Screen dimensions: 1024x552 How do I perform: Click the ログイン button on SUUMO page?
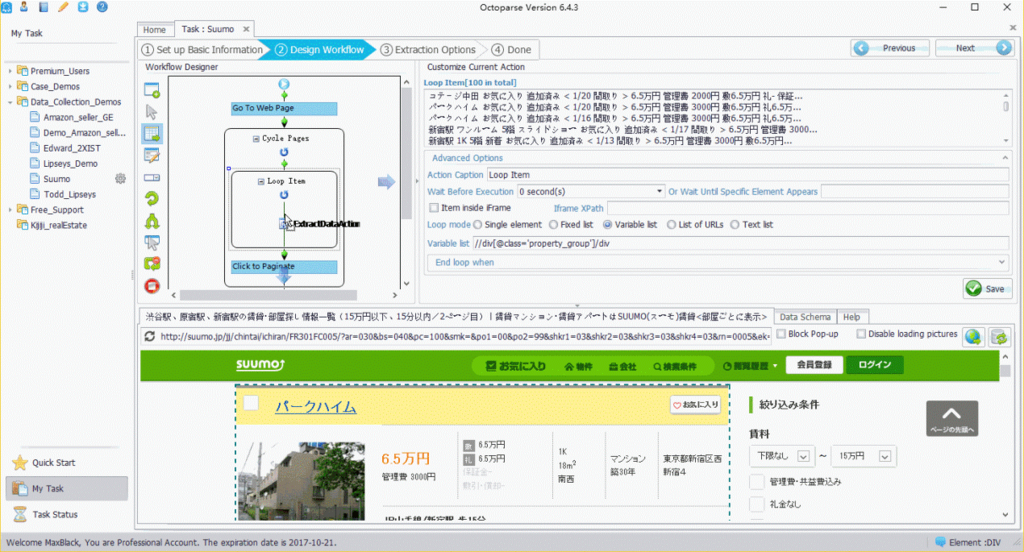click(874, 365)
